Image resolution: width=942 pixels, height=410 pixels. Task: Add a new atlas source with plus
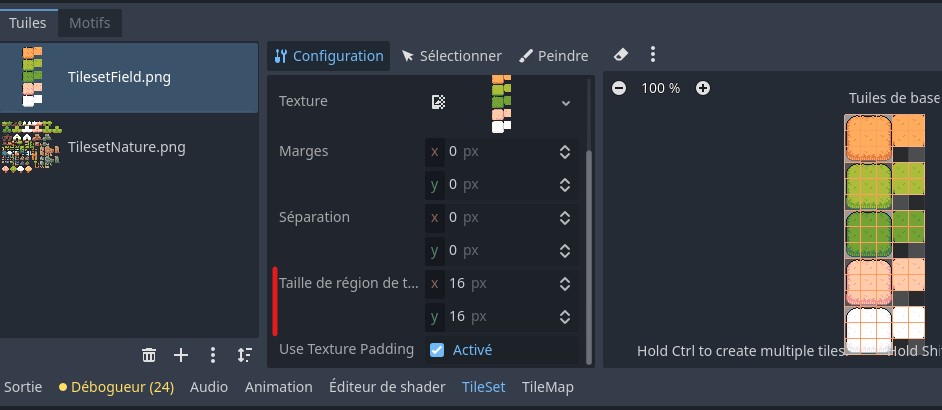coord(181,355)
